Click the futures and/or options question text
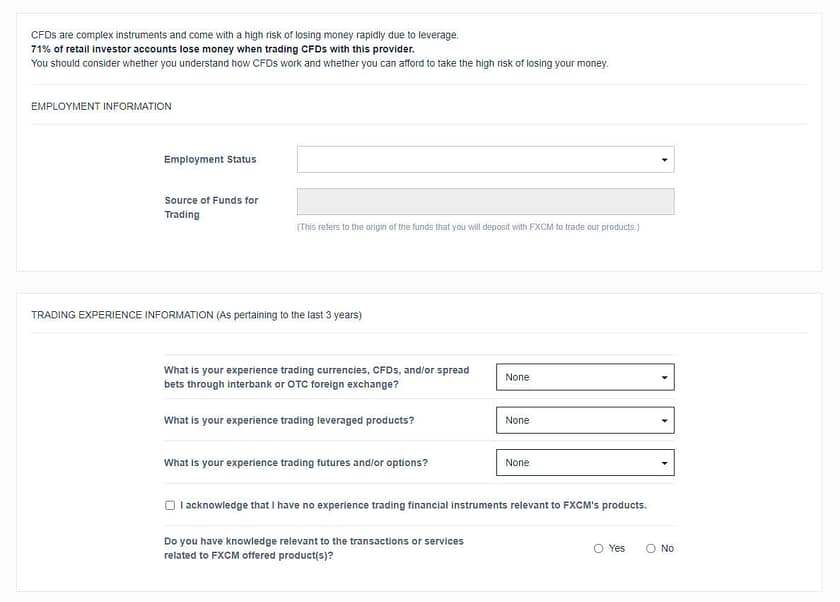840x602 pixels. pyautogui.click(x=295, y=463)
